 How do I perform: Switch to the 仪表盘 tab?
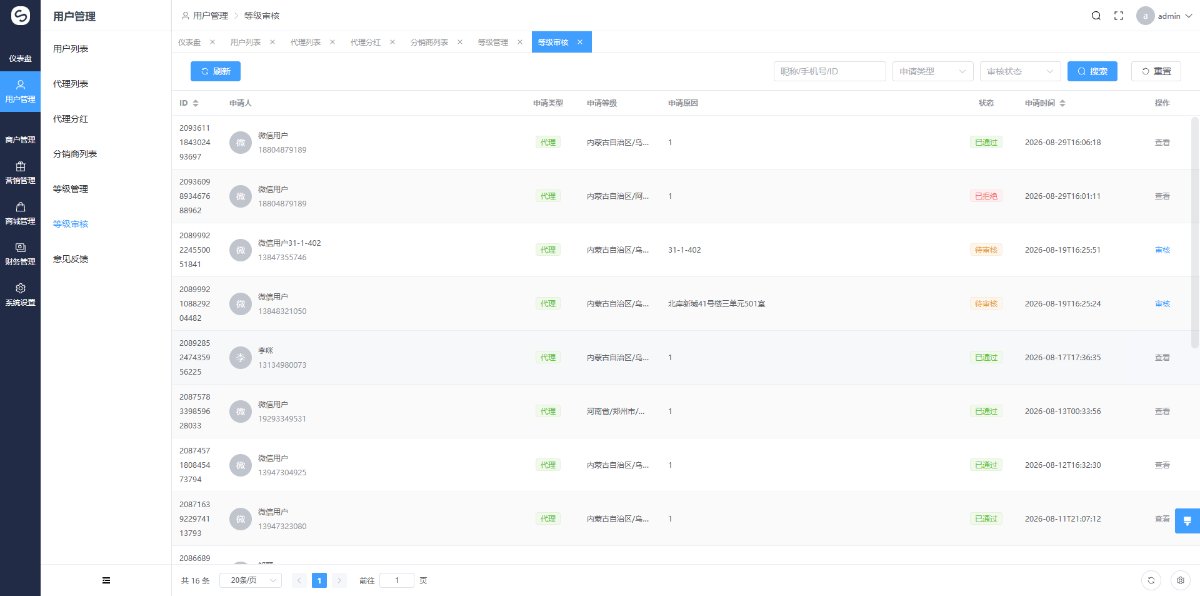189,42
